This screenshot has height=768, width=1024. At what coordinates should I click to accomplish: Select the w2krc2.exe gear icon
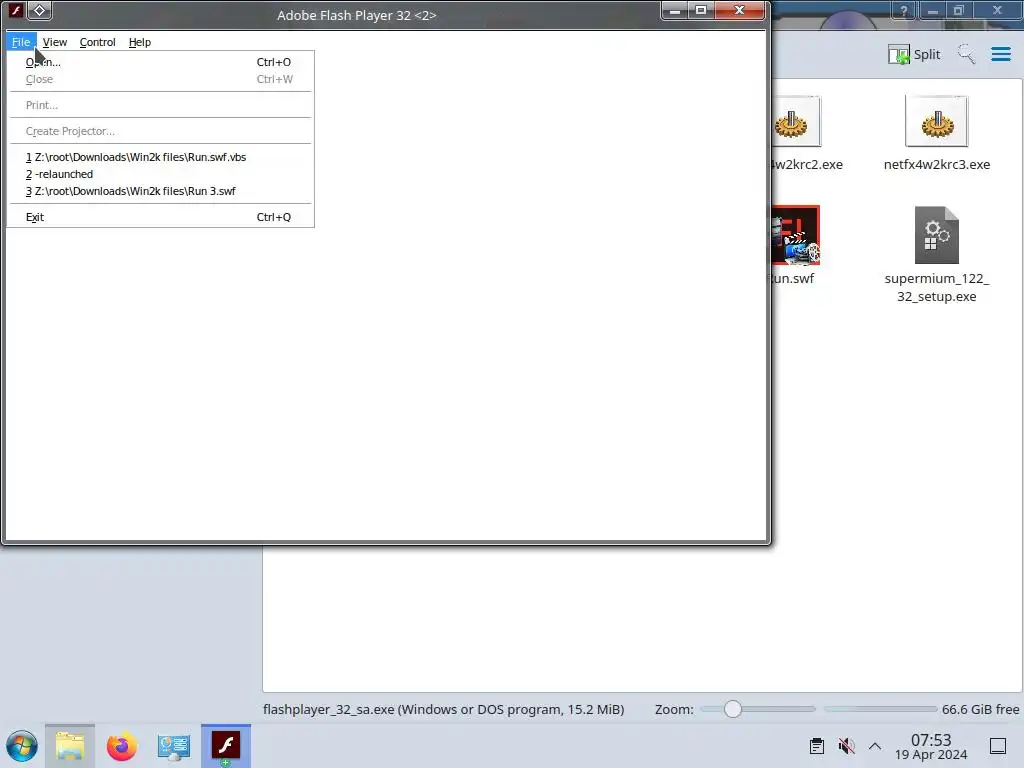click(796, 121)
